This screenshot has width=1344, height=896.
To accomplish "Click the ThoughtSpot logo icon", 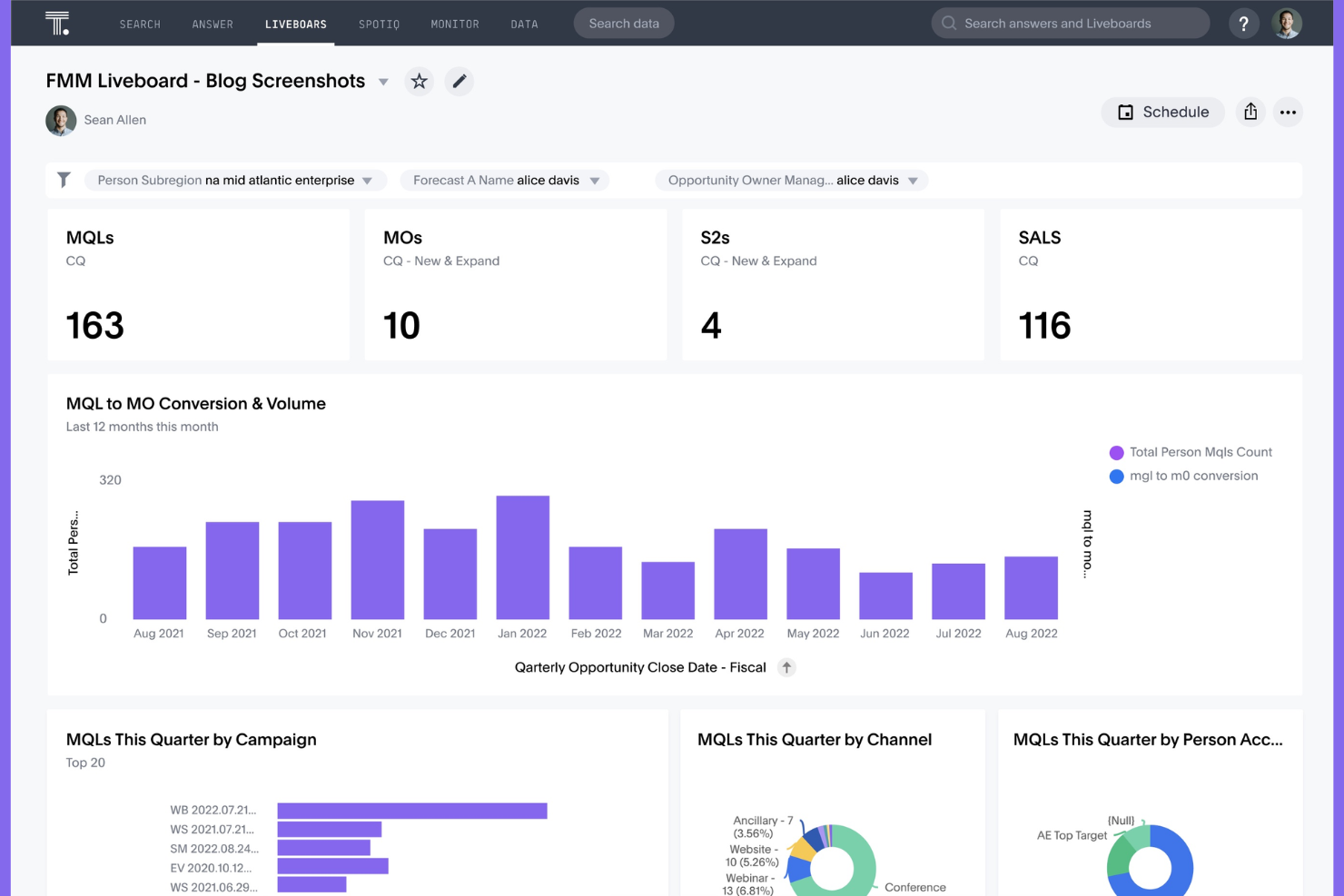I will (x=57, y=24).
